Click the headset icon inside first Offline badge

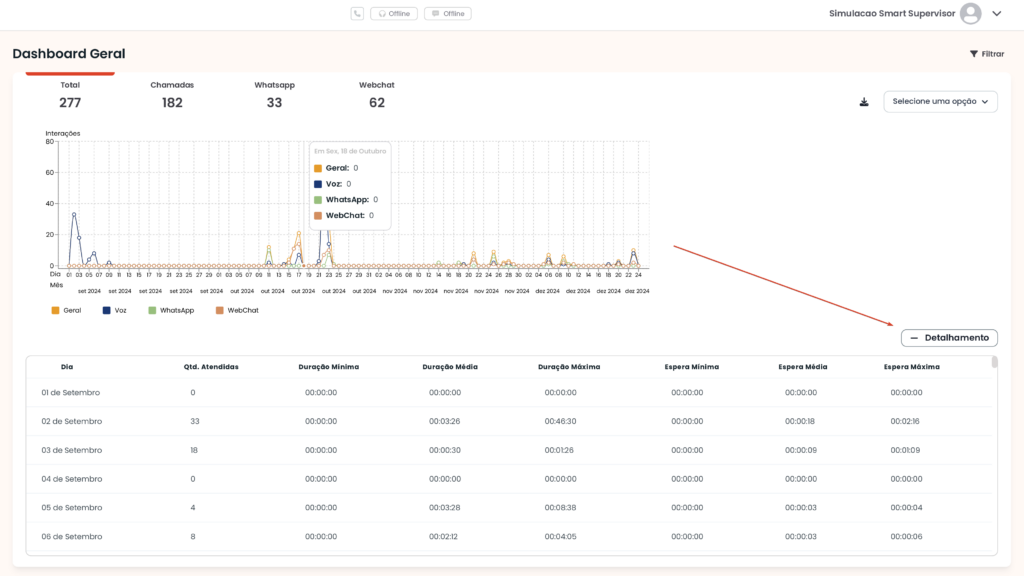pos(381,13)
